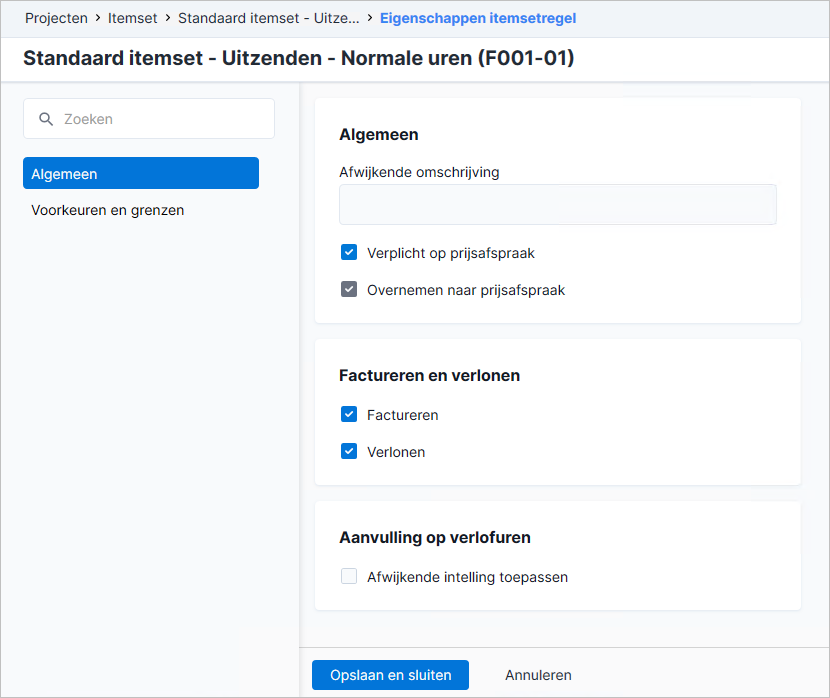
Task: Uncheck the Verlonen checkbox
Action: click(x=349, y=451)
